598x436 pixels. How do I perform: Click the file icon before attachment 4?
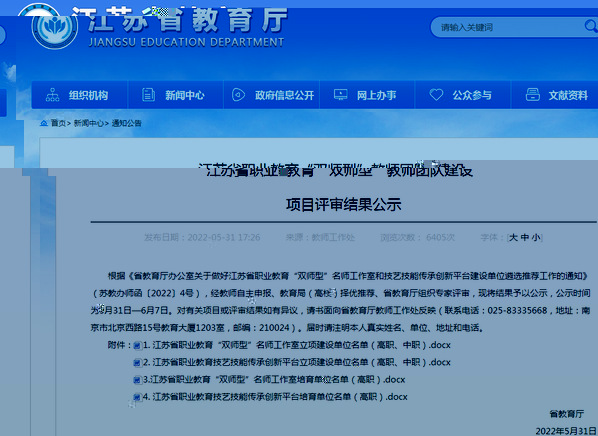pos(137,397)
